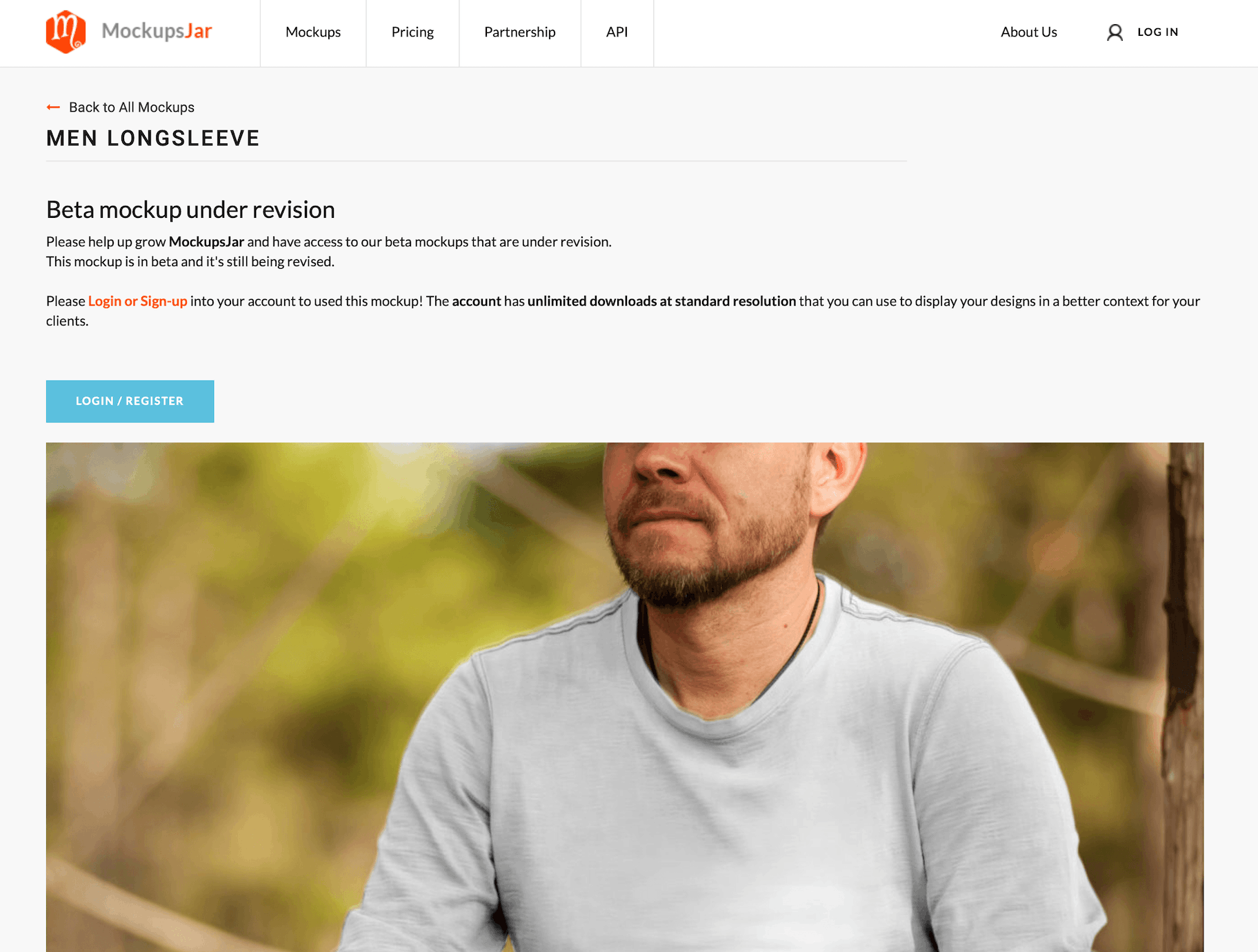Click LOG IN in the header

(1157, 32)
